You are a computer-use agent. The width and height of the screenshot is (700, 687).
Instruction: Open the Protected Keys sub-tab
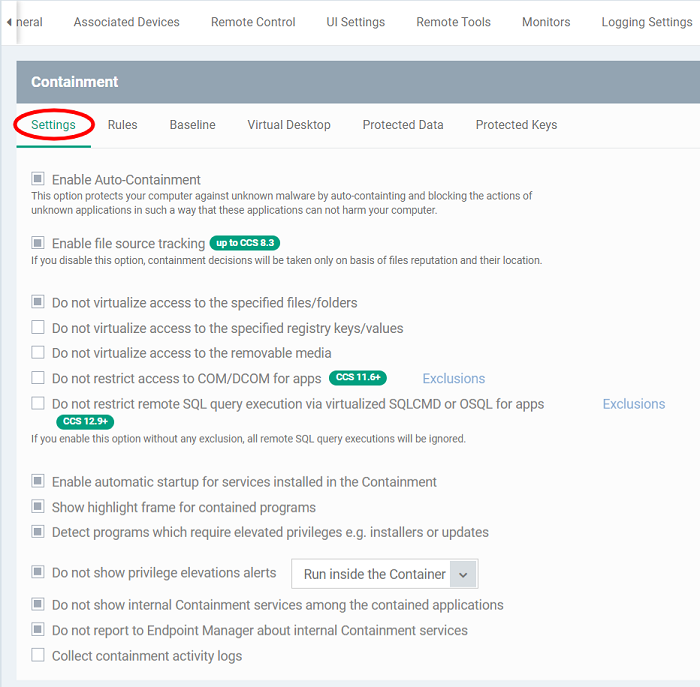pos(516,125)
